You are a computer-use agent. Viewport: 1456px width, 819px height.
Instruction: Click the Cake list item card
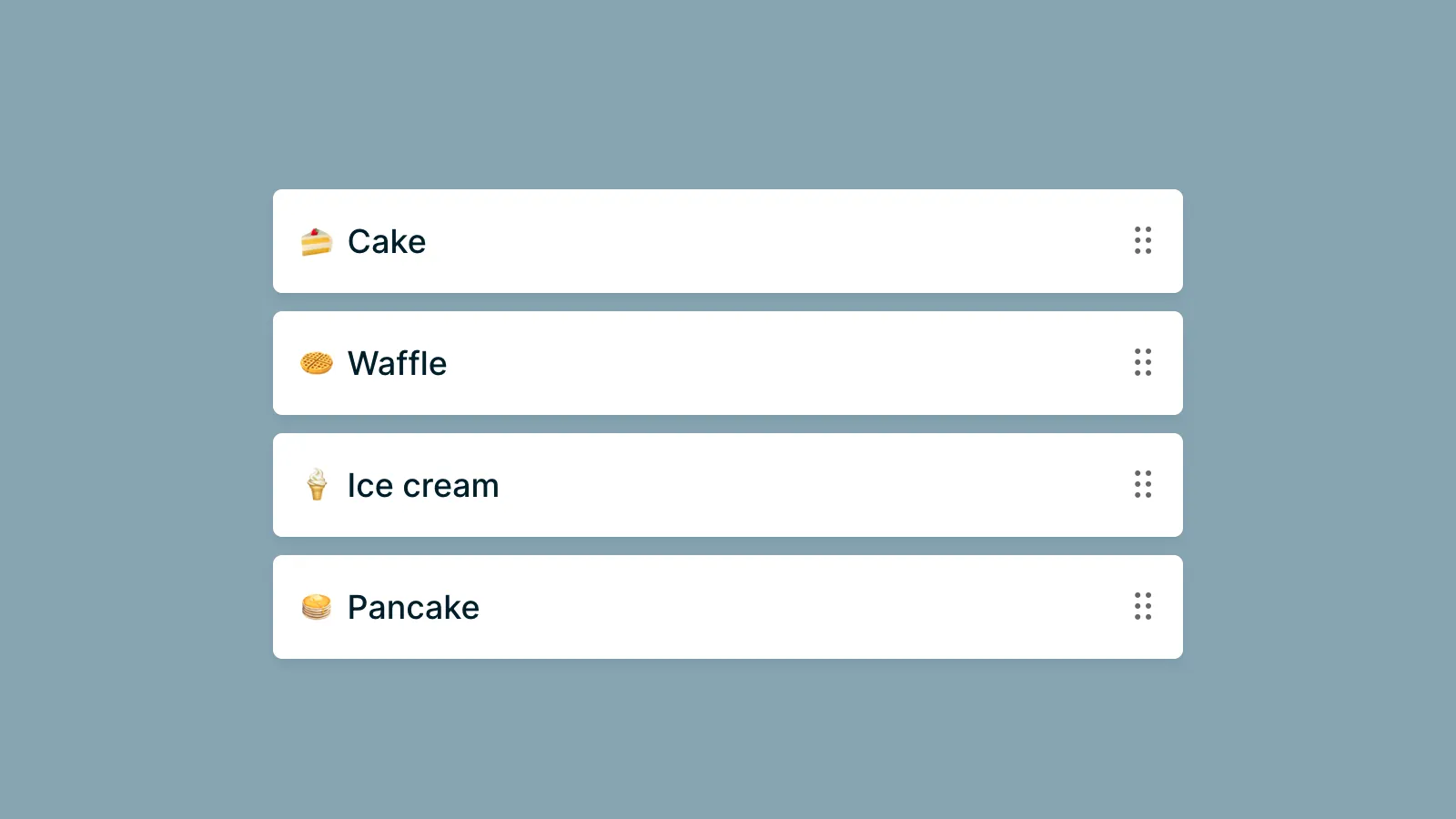[728, 241]
